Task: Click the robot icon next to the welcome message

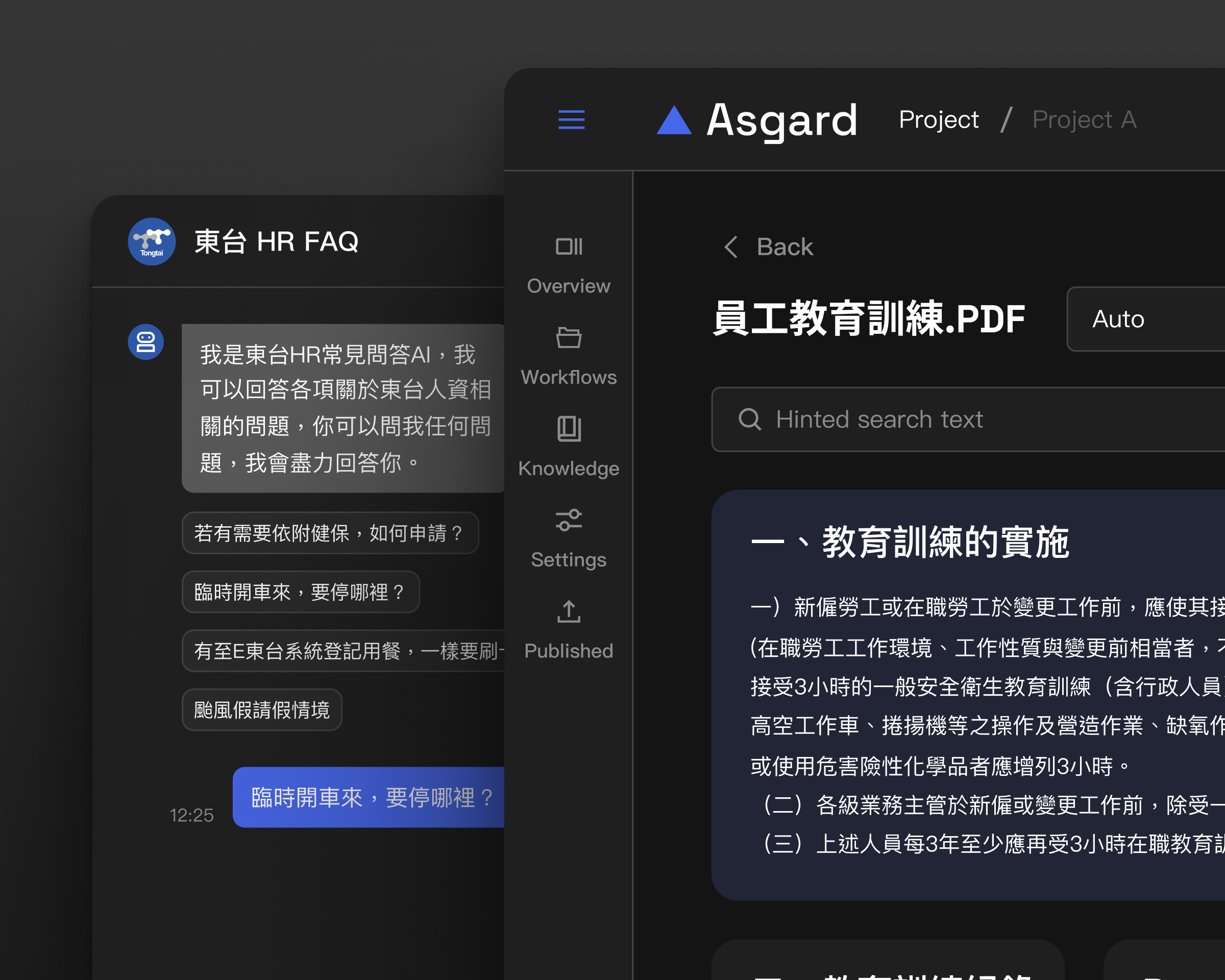Action: 146,341
